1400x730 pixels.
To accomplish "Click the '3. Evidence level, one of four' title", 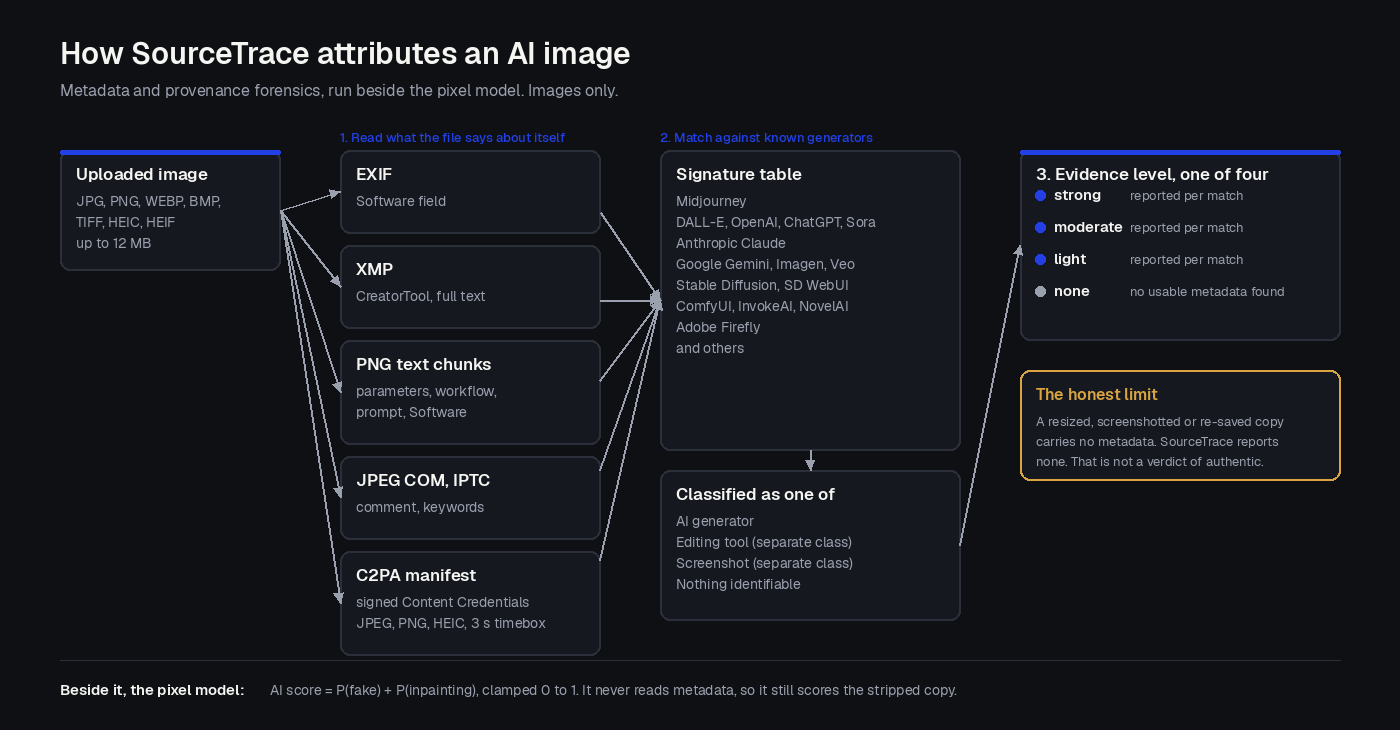I will (1152, 174).
